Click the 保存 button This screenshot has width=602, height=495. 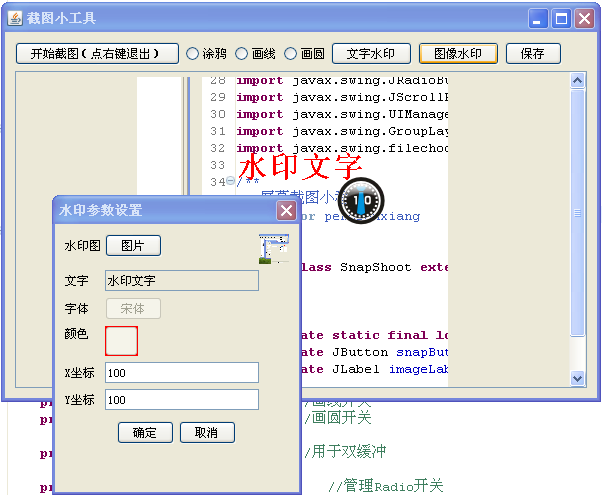click(x=533, y=53)
